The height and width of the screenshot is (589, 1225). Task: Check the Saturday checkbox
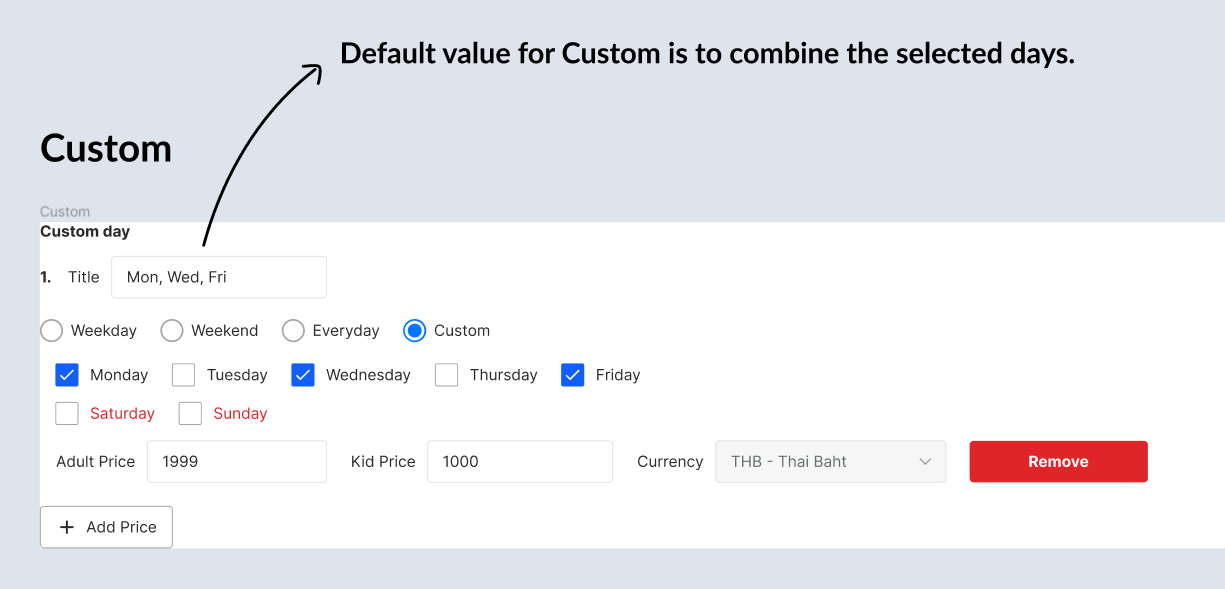pos(67,413)
